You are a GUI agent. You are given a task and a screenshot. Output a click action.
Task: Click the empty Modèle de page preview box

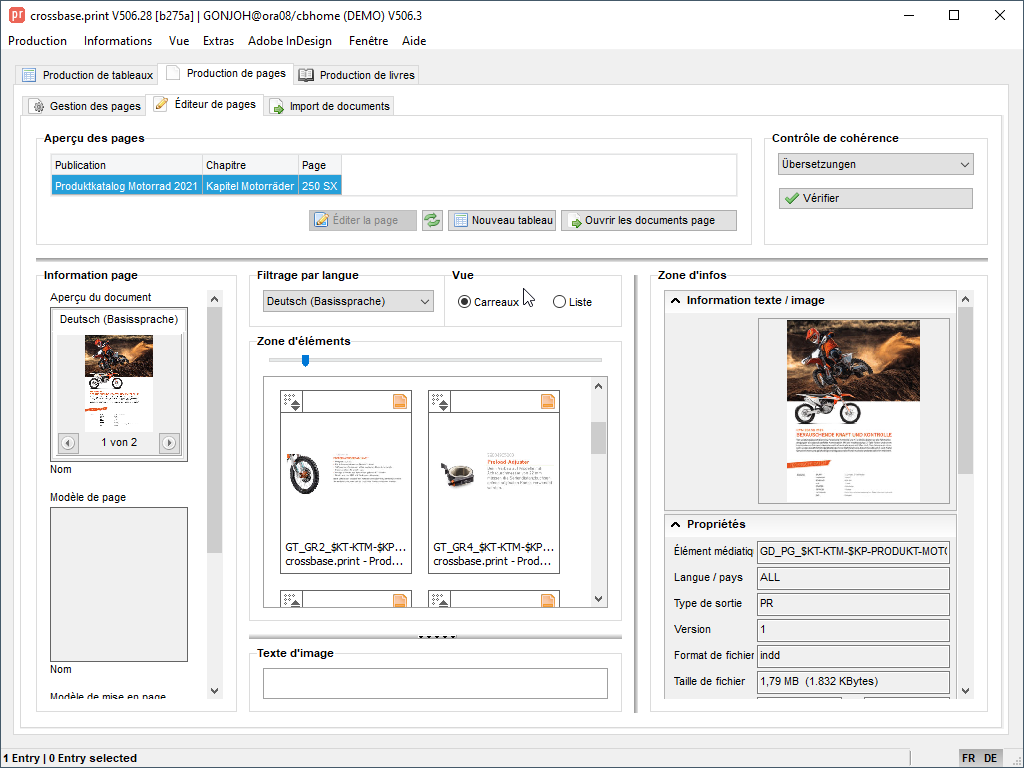click(x=119, y=584)
